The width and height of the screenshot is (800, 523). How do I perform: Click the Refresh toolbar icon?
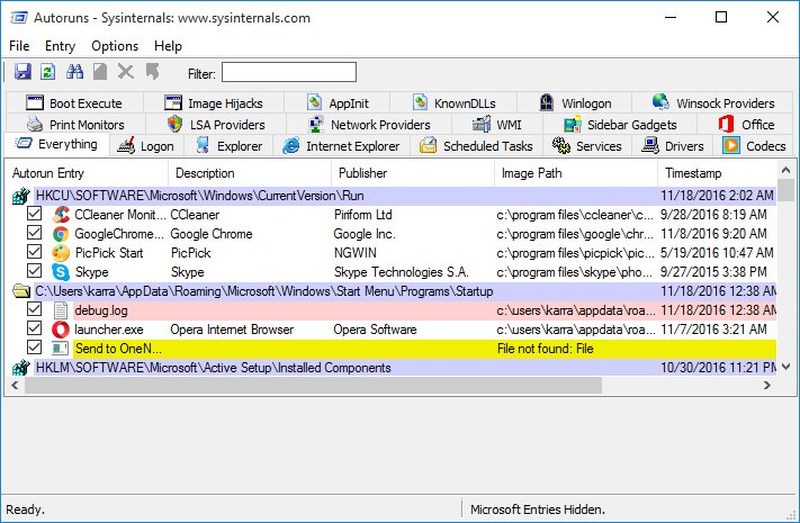[x=48, y=71]
